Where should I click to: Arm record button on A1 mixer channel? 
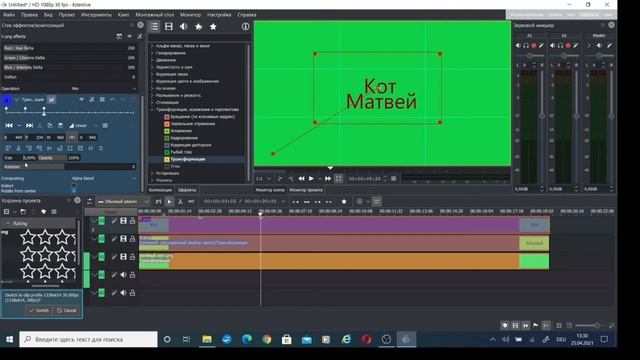[x=533, y=46]
